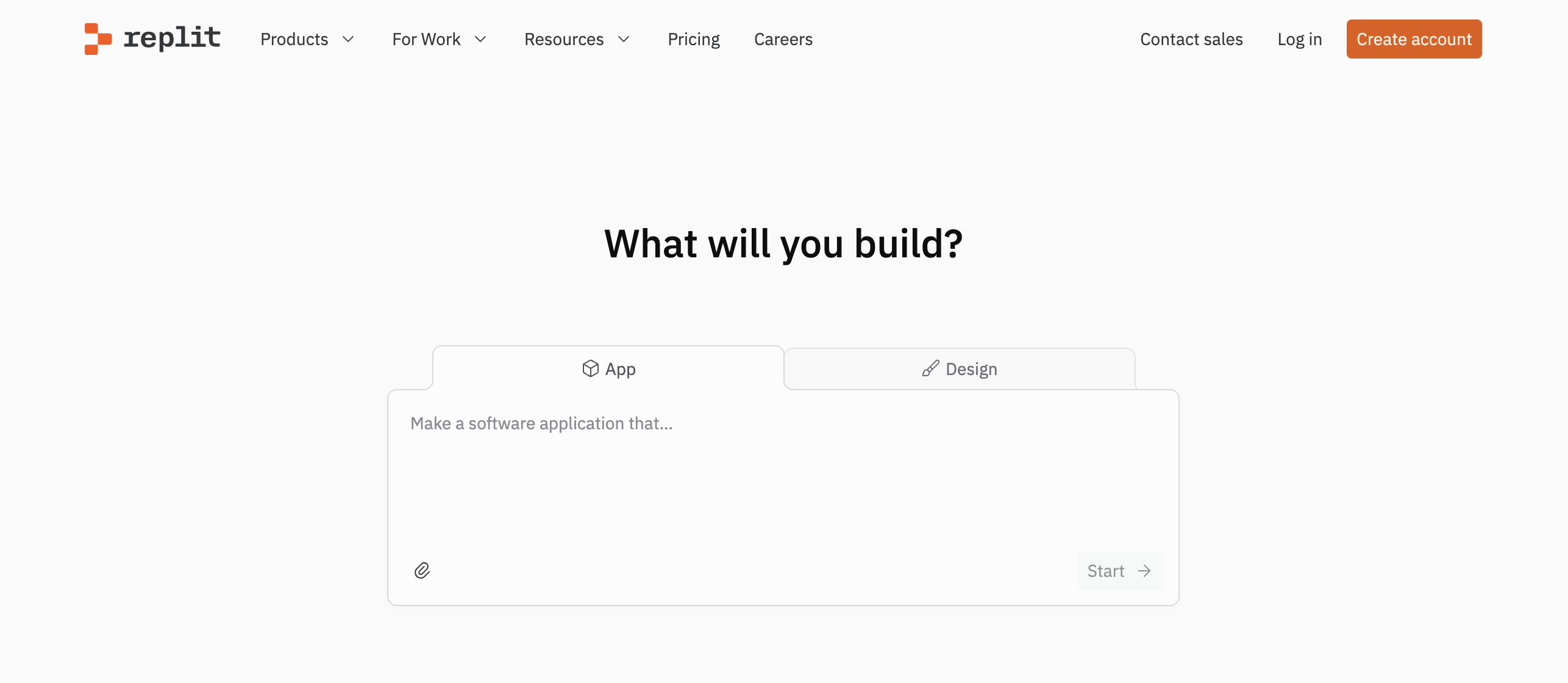This screenshot has width=1568, height=683.
Task: Click the paperclip attach file icon
Action: tap(422, 571)
